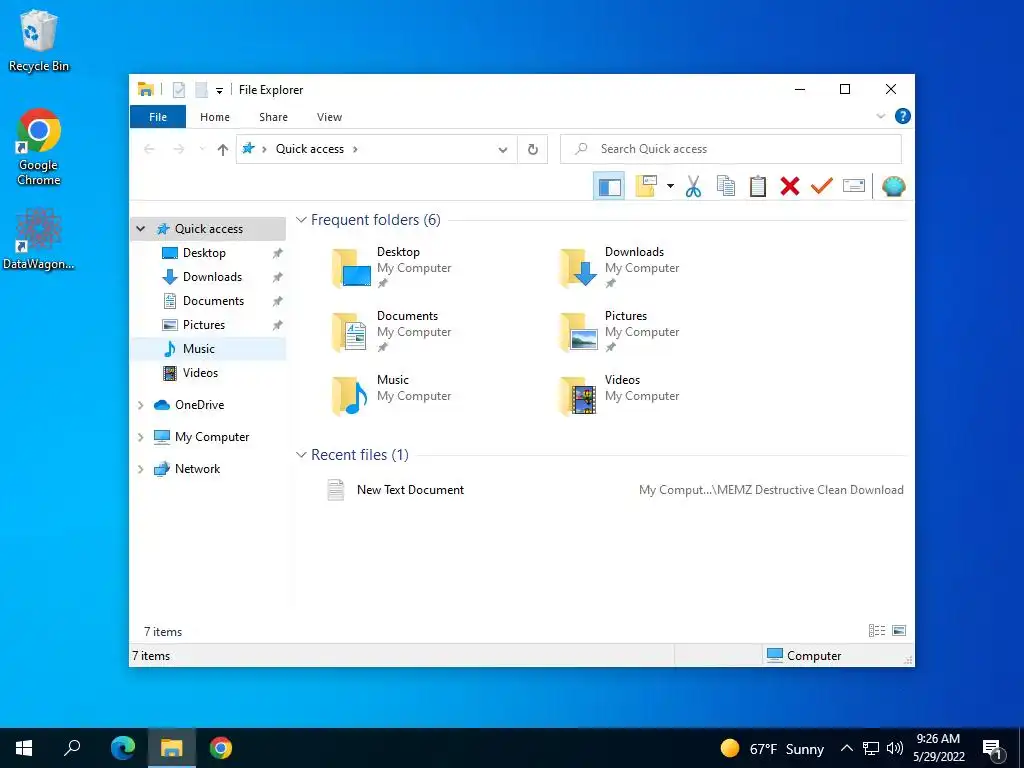Click the orange checkmark Properties icon
The image size is (1024, 768).
tap(822, 186)
